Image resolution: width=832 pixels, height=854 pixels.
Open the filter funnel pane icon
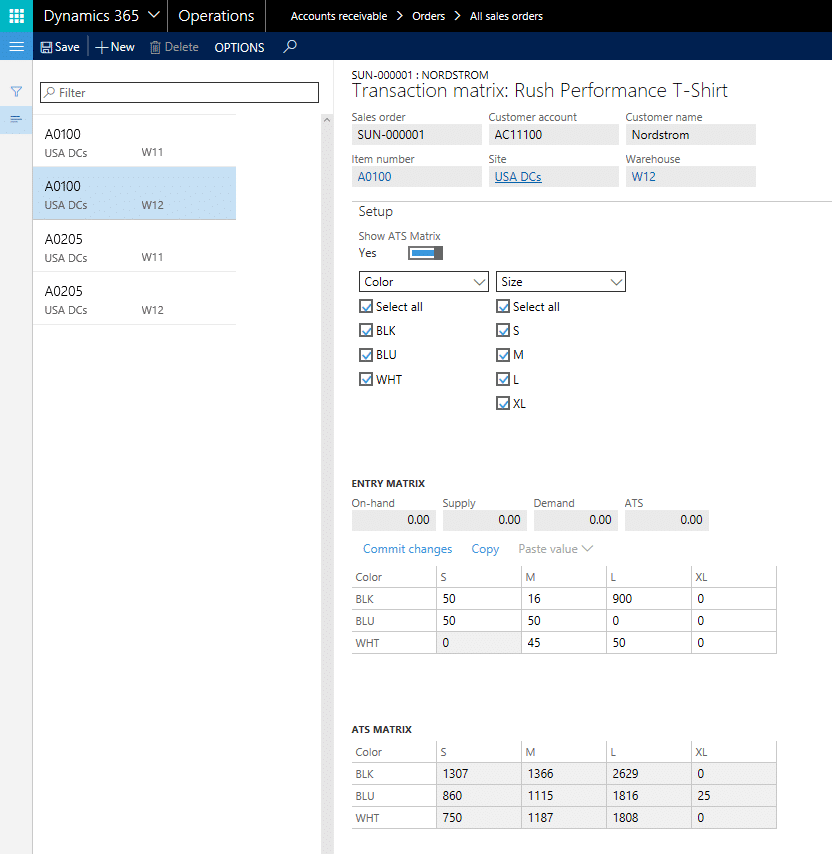pyautogui.click(x=16, y=92)
